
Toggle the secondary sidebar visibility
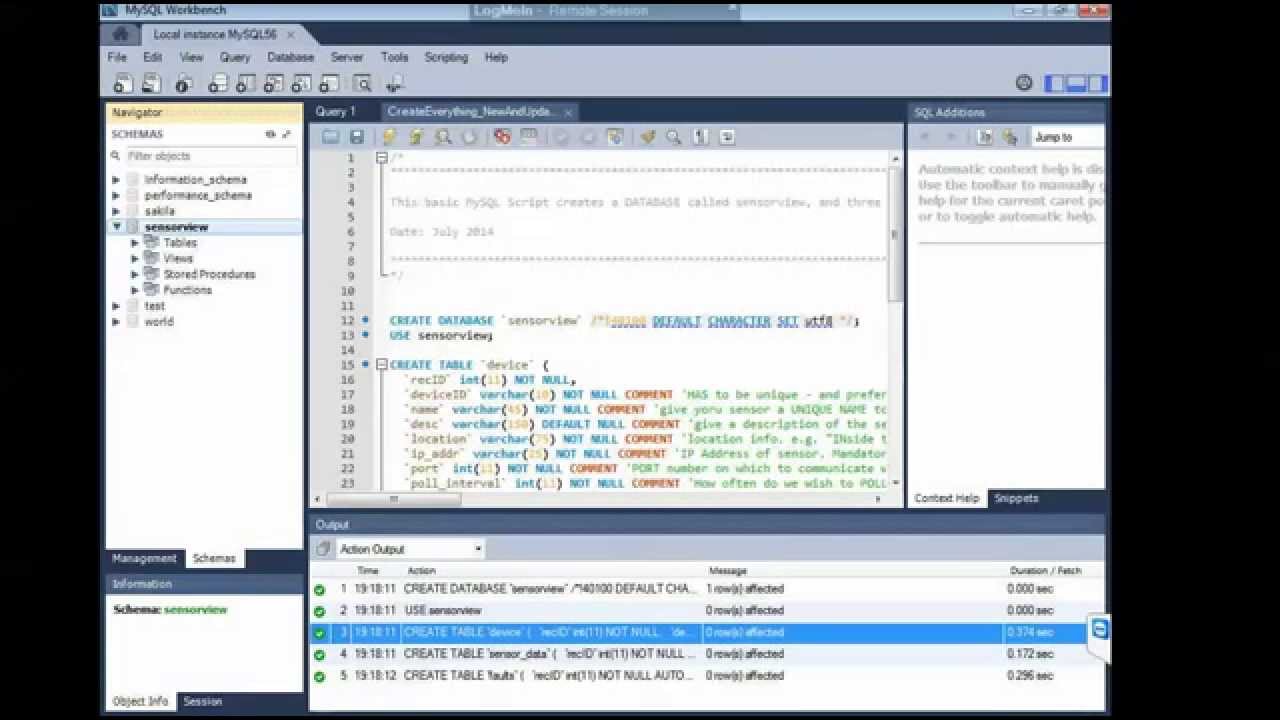[x=1097, y=84]
